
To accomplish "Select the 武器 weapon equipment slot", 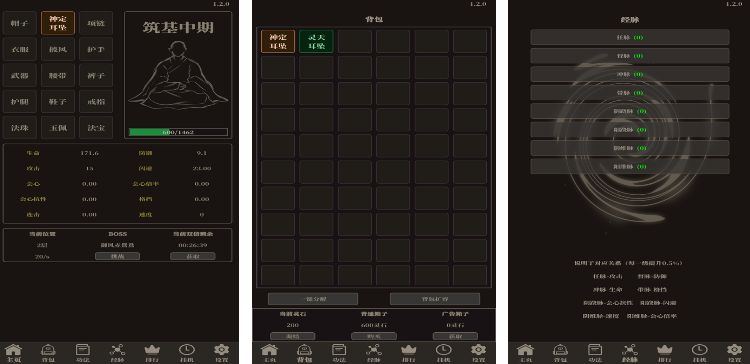I will [20, 75].
